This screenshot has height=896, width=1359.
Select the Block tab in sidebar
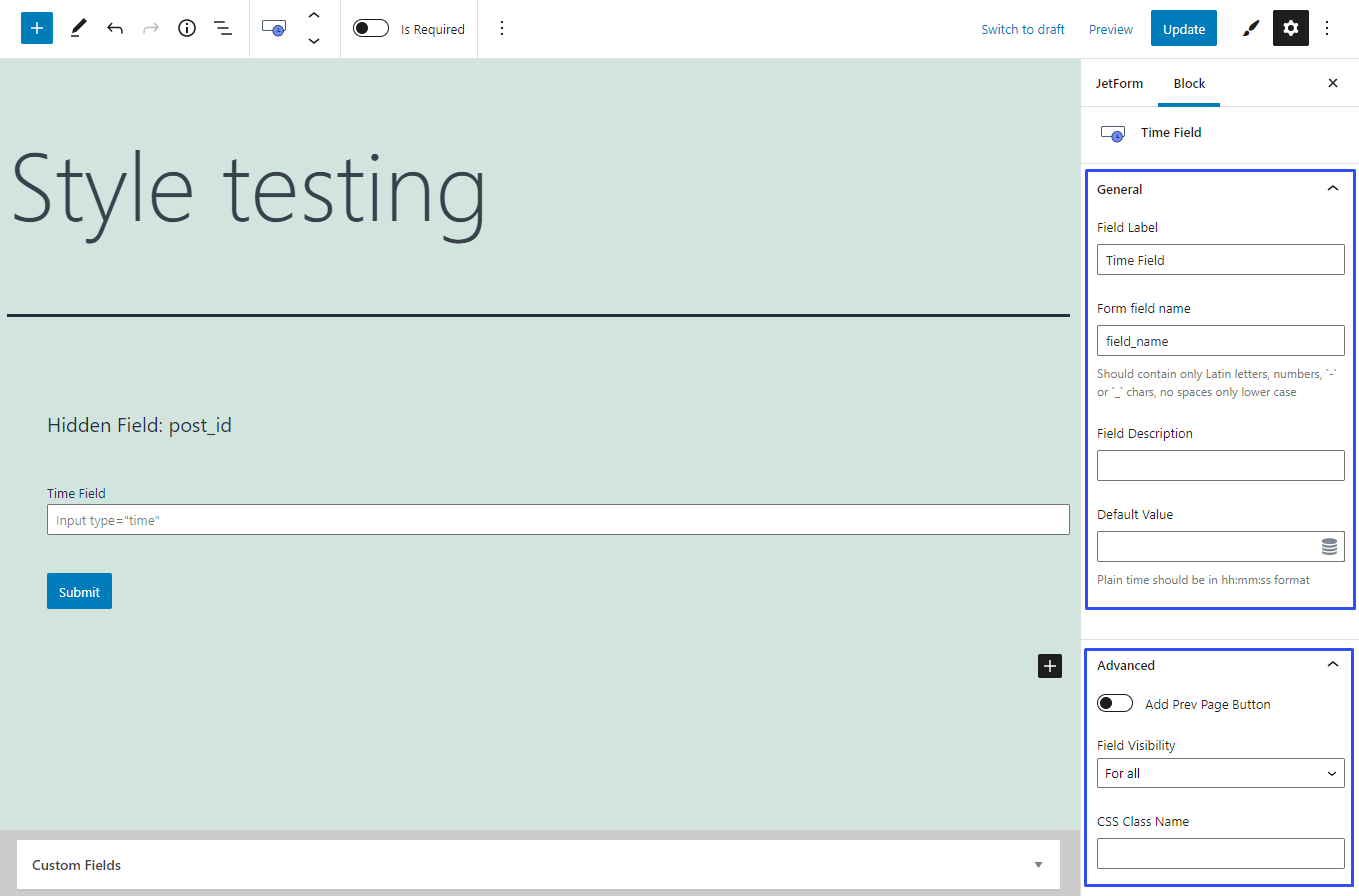[1189, 83]
